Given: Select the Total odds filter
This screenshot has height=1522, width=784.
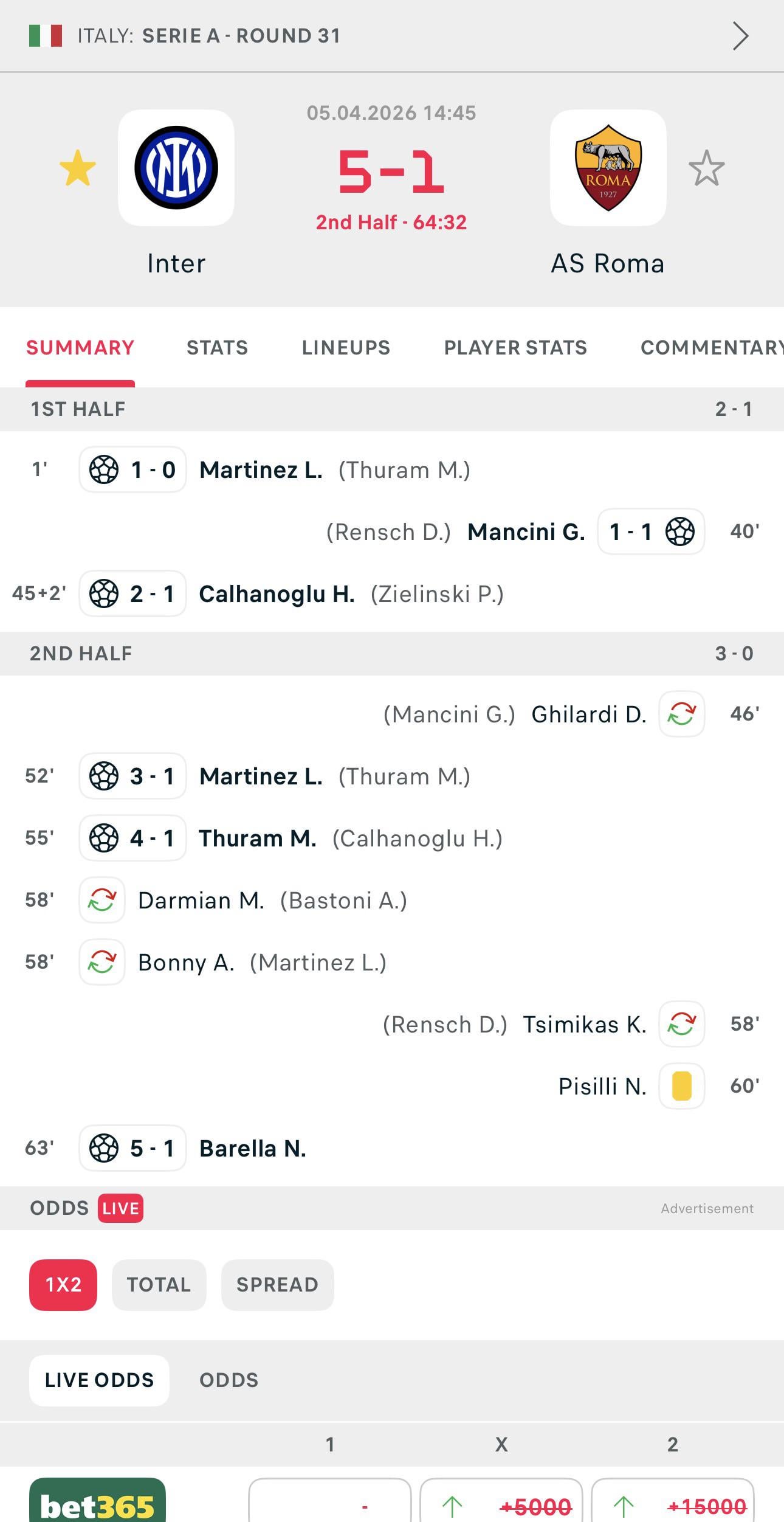Looking at the screenshot, I should [159, 1284].
